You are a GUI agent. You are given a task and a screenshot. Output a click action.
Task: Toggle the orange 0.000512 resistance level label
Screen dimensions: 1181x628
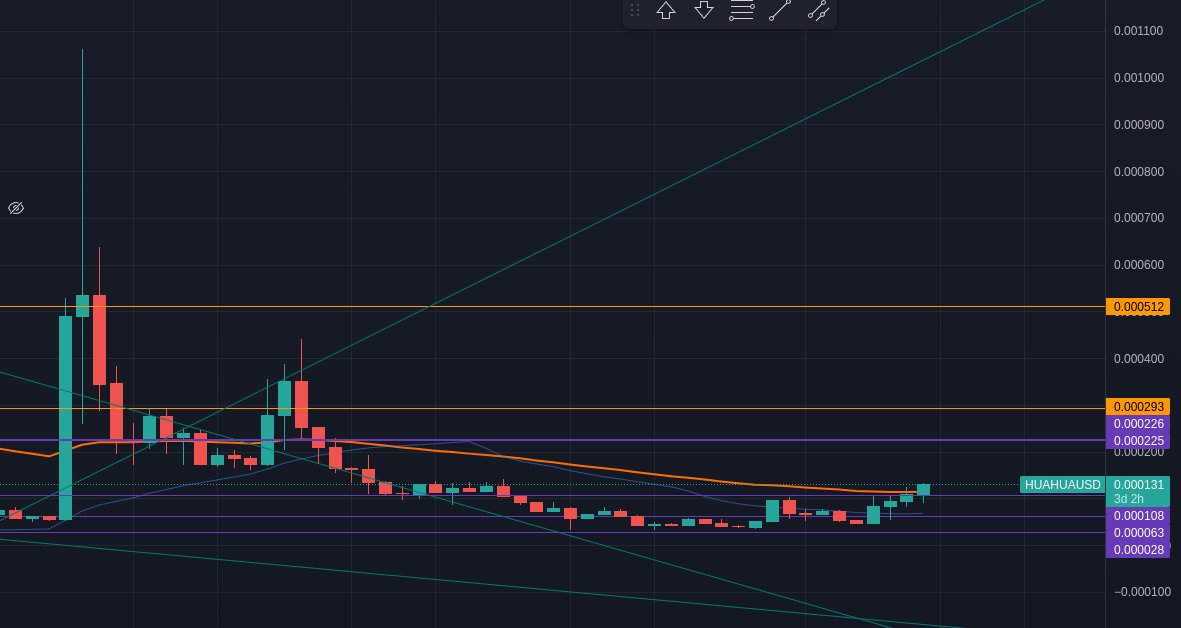[x=1138, y=307]
